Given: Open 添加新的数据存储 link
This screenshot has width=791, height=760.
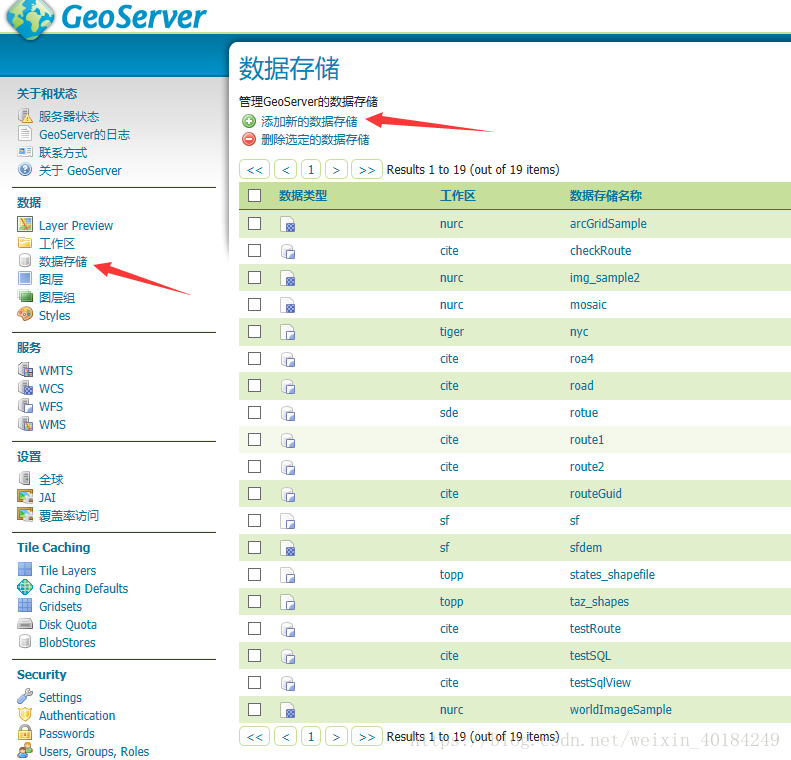Looking at the screenshot, I should point(309,122).
